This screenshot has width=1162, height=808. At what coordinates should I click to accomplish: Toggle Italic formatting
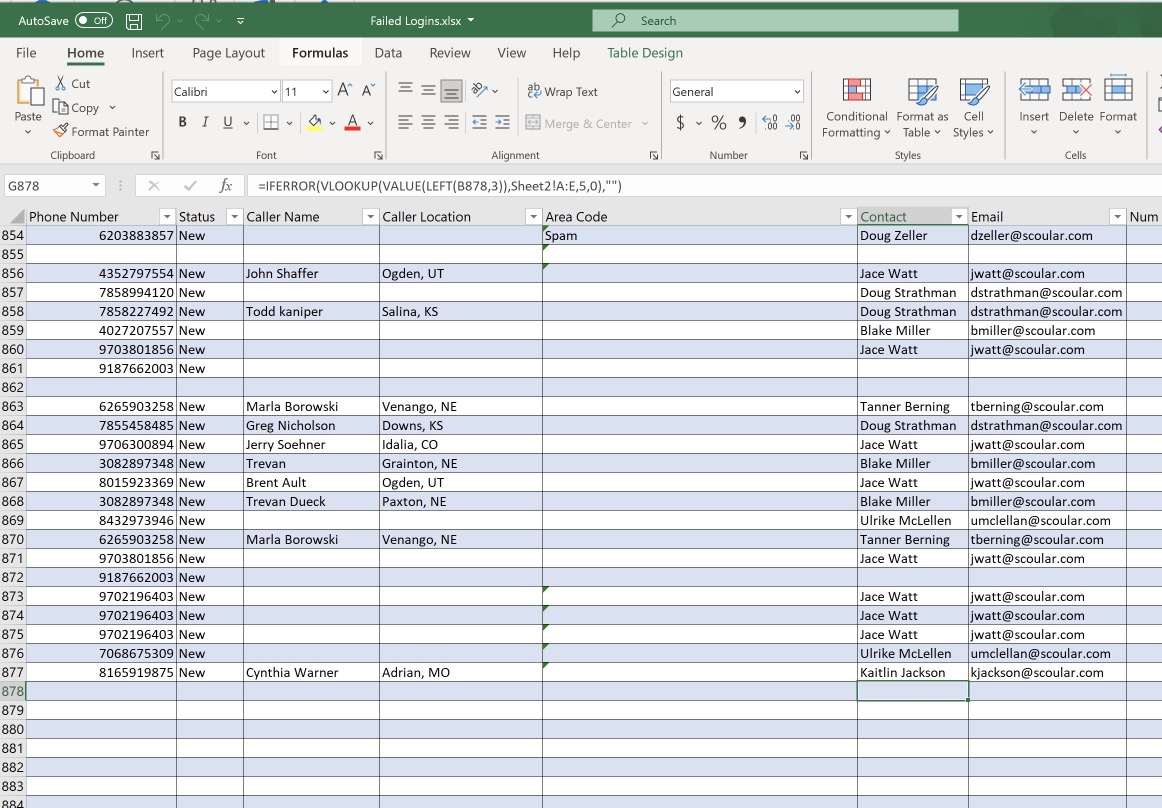205,122
